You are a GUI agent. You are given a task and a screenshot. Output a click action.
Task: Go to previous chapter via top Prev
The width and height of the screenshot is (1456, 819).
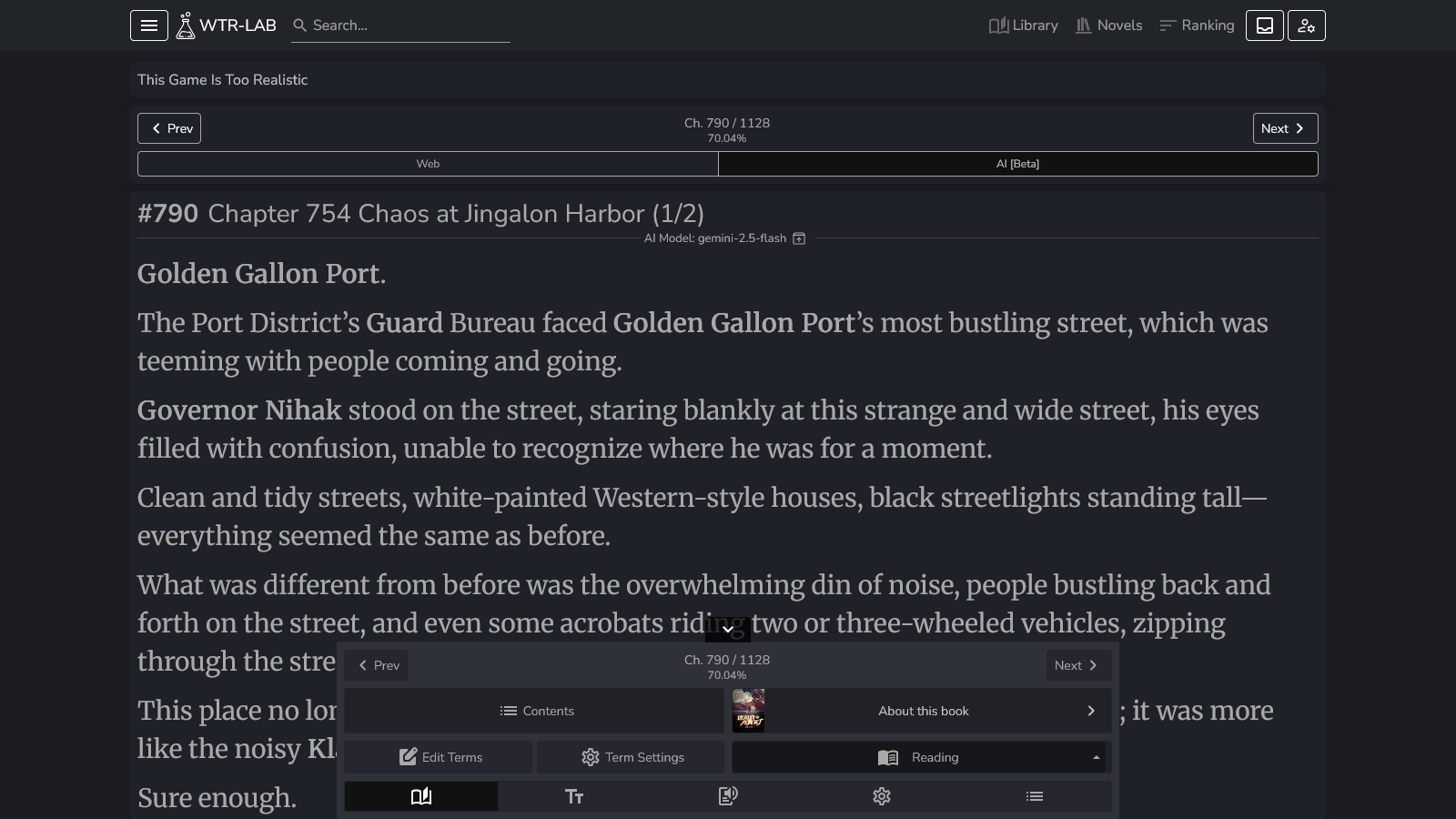pos(169,128)
